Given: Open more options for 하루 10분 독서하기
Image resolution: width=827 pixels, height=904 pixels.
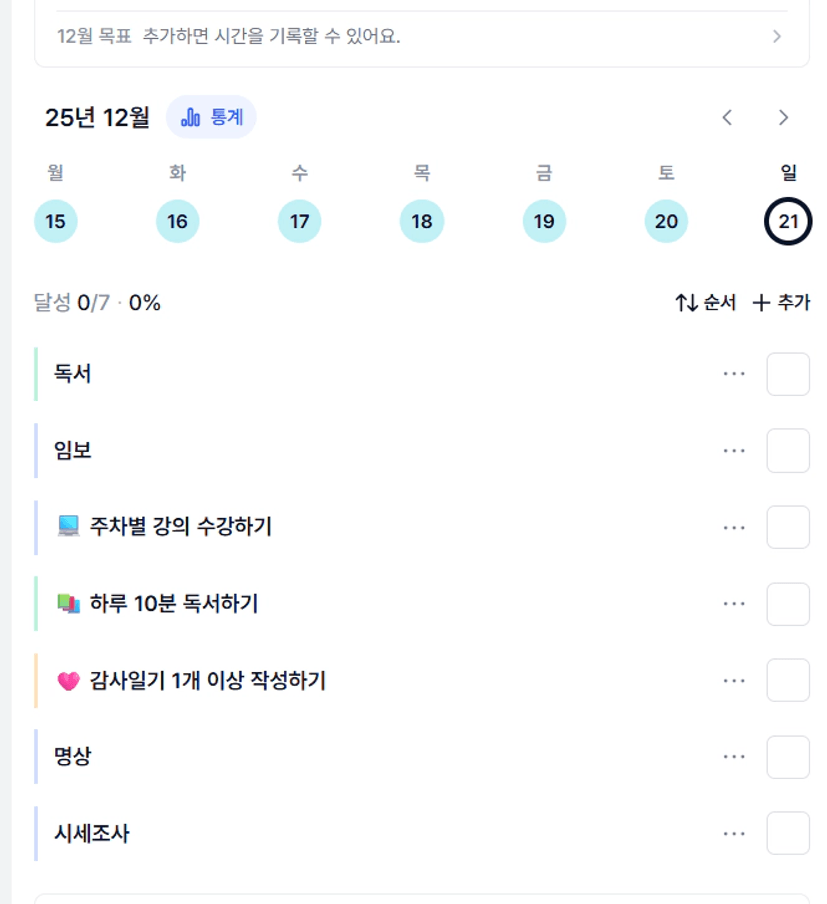Looking at the screenshot, I should click(734, 604).
